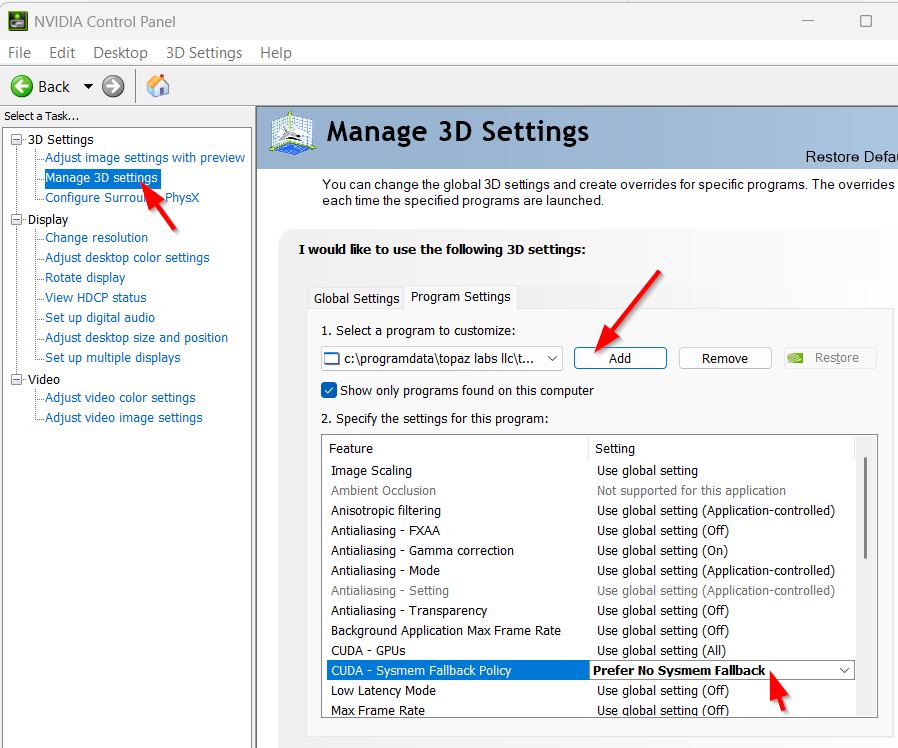Click the Manage 3D Settings header graphic
Screen dimensions: 898x748
point(291,131)
